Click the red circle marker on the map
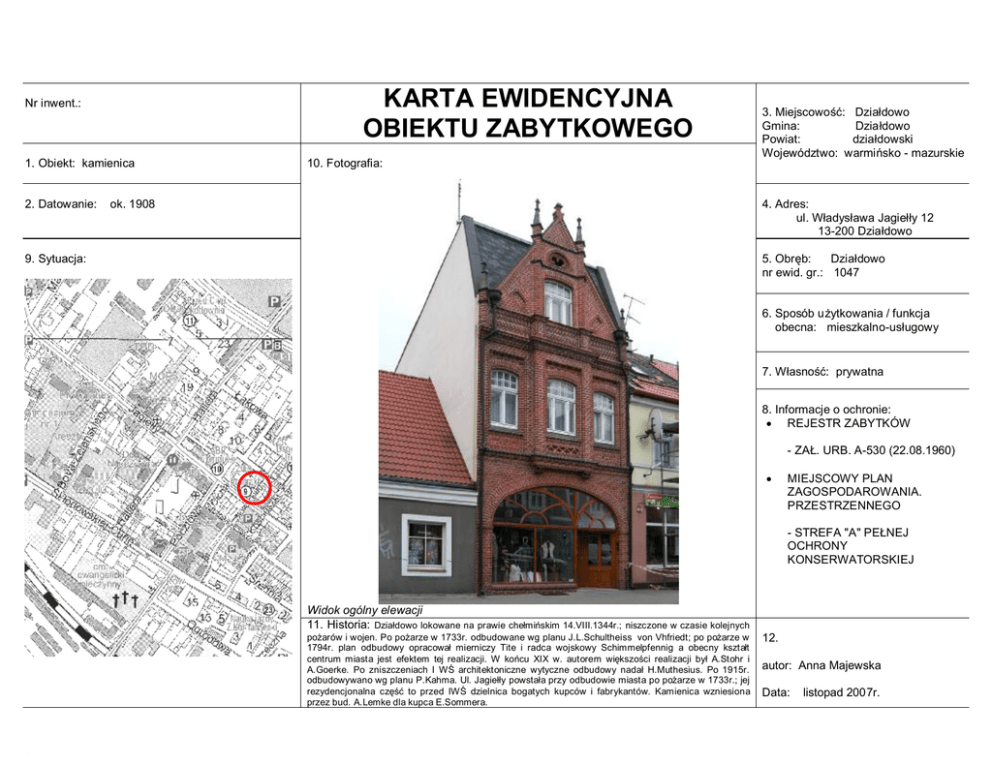992x766 pixels. [x=256, y=488]
